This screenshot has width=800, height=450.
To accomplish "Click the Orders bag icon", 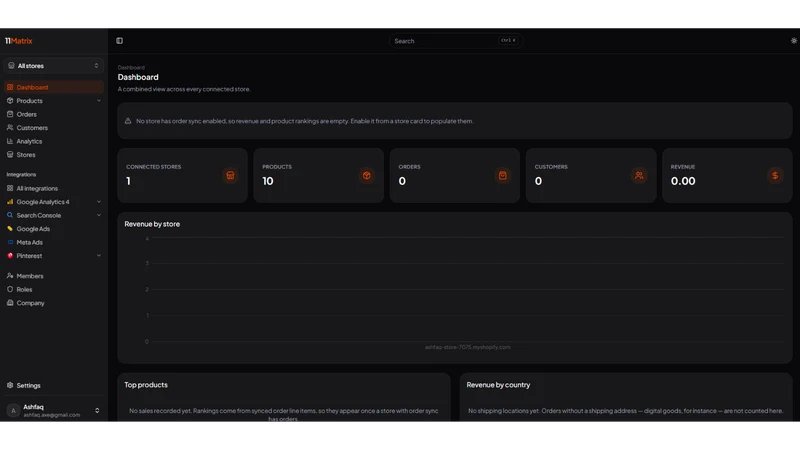I will click(x=503, y=176).
